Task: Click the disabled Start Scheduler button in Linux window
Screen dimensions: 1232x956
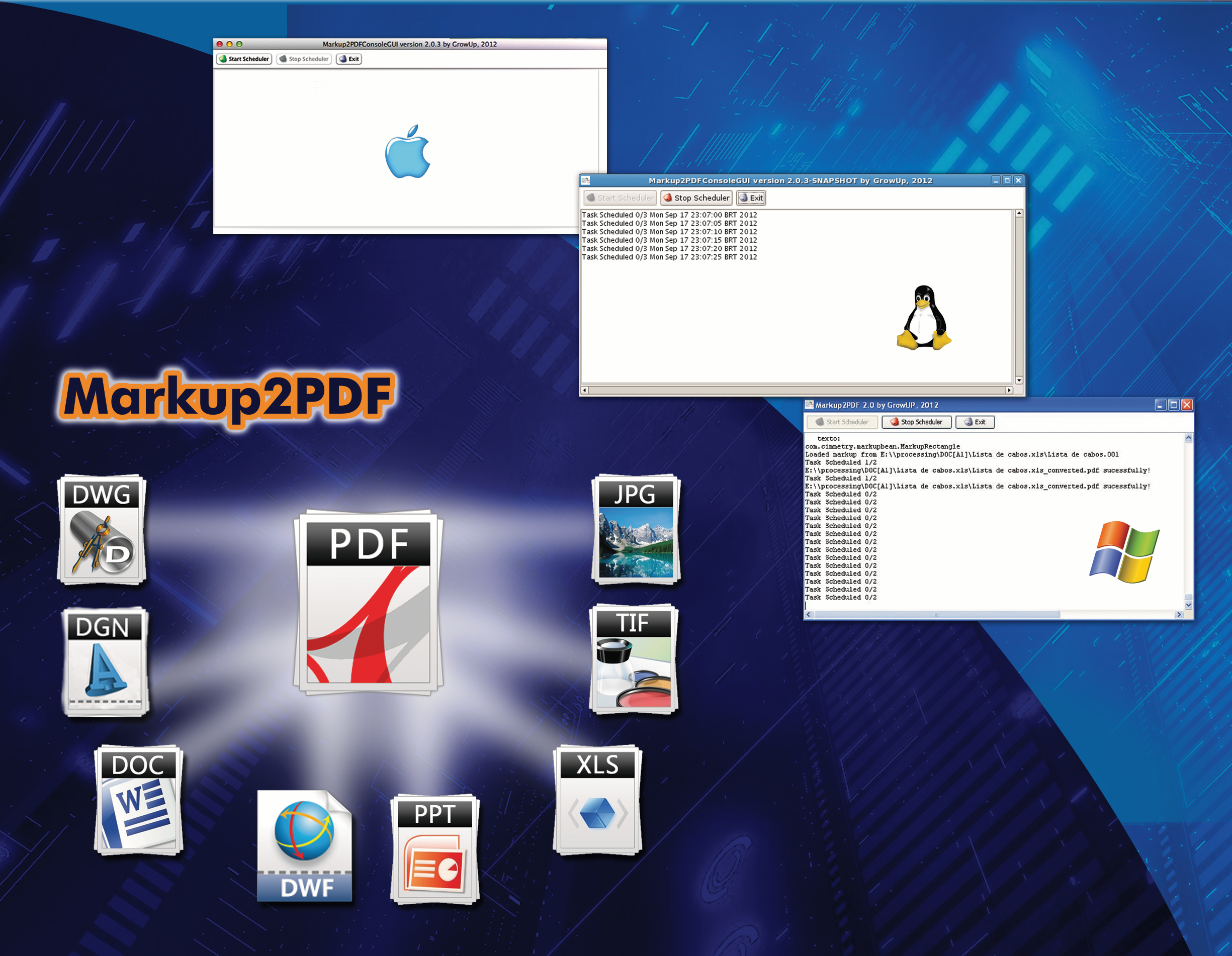Action: pyautogui.click(x=621, y=198)
